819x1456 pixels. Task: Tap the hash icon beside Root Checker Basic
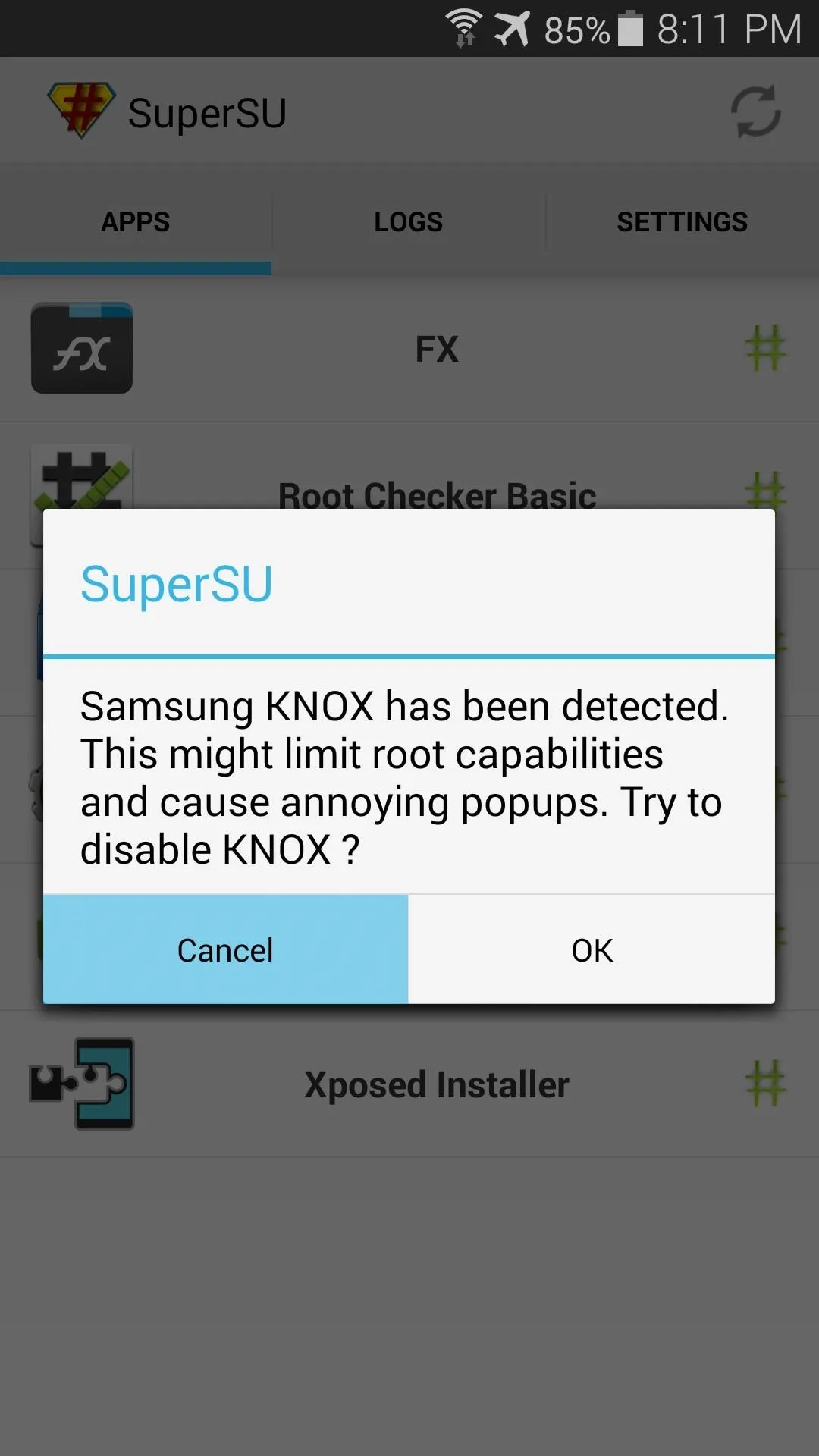765,490
